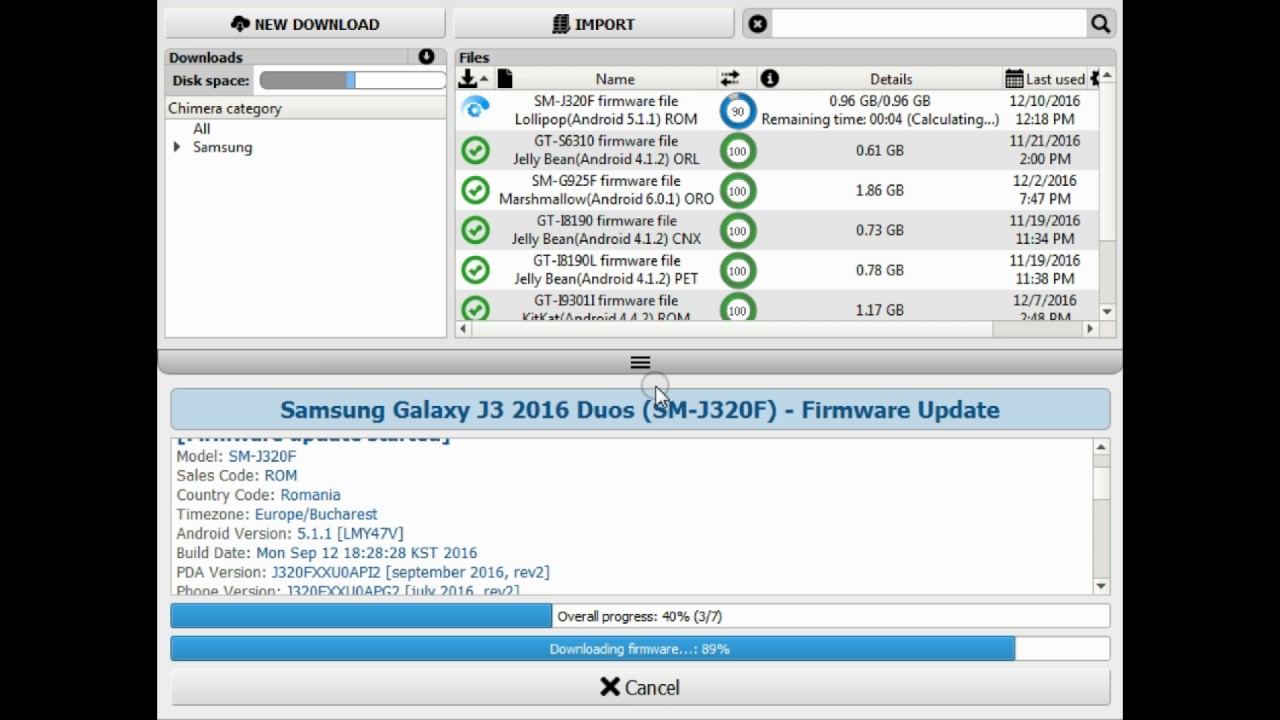The image size is (1280, 720).
Task: Click completed check icon for GT-I8190L
Action: point(476,270)
